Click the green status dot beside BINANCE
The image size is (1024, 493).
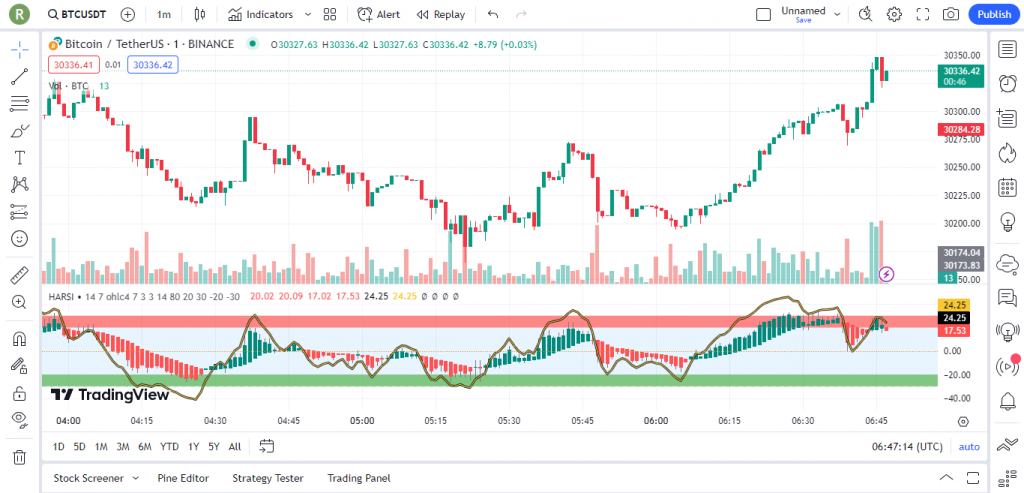point(251,44)
